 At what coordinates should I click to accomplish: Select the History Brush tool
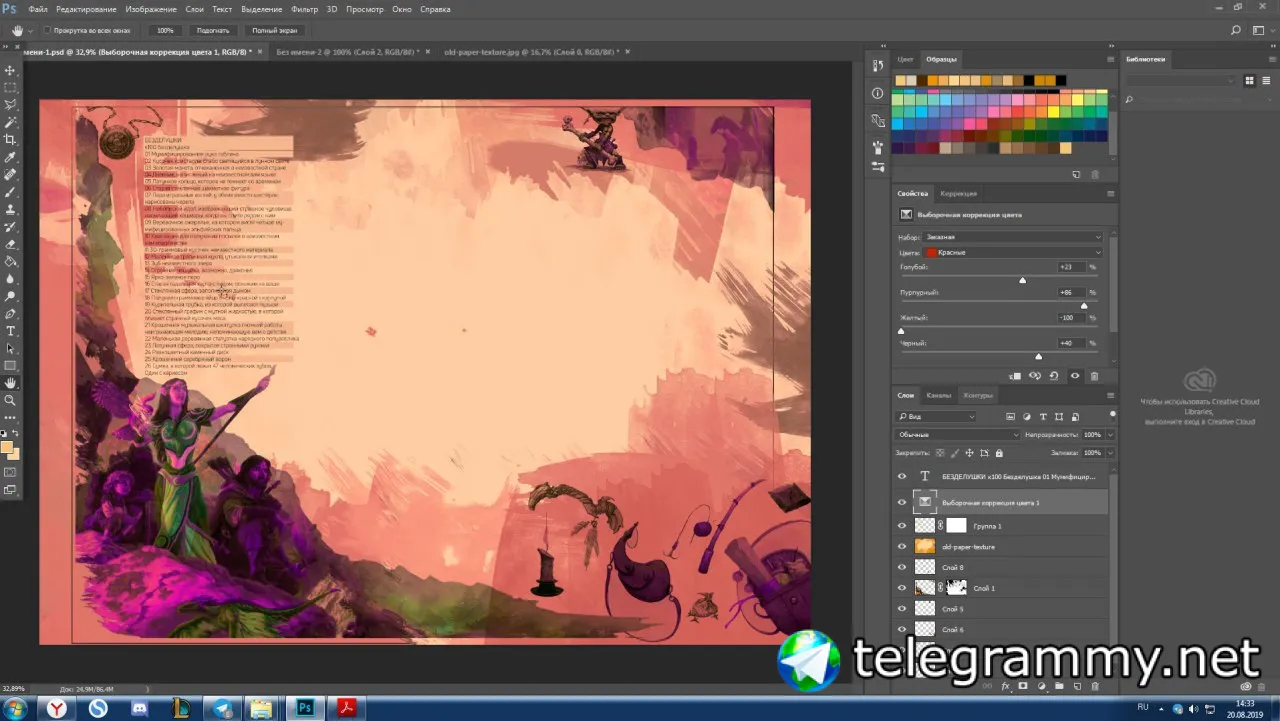coord(11,226)
